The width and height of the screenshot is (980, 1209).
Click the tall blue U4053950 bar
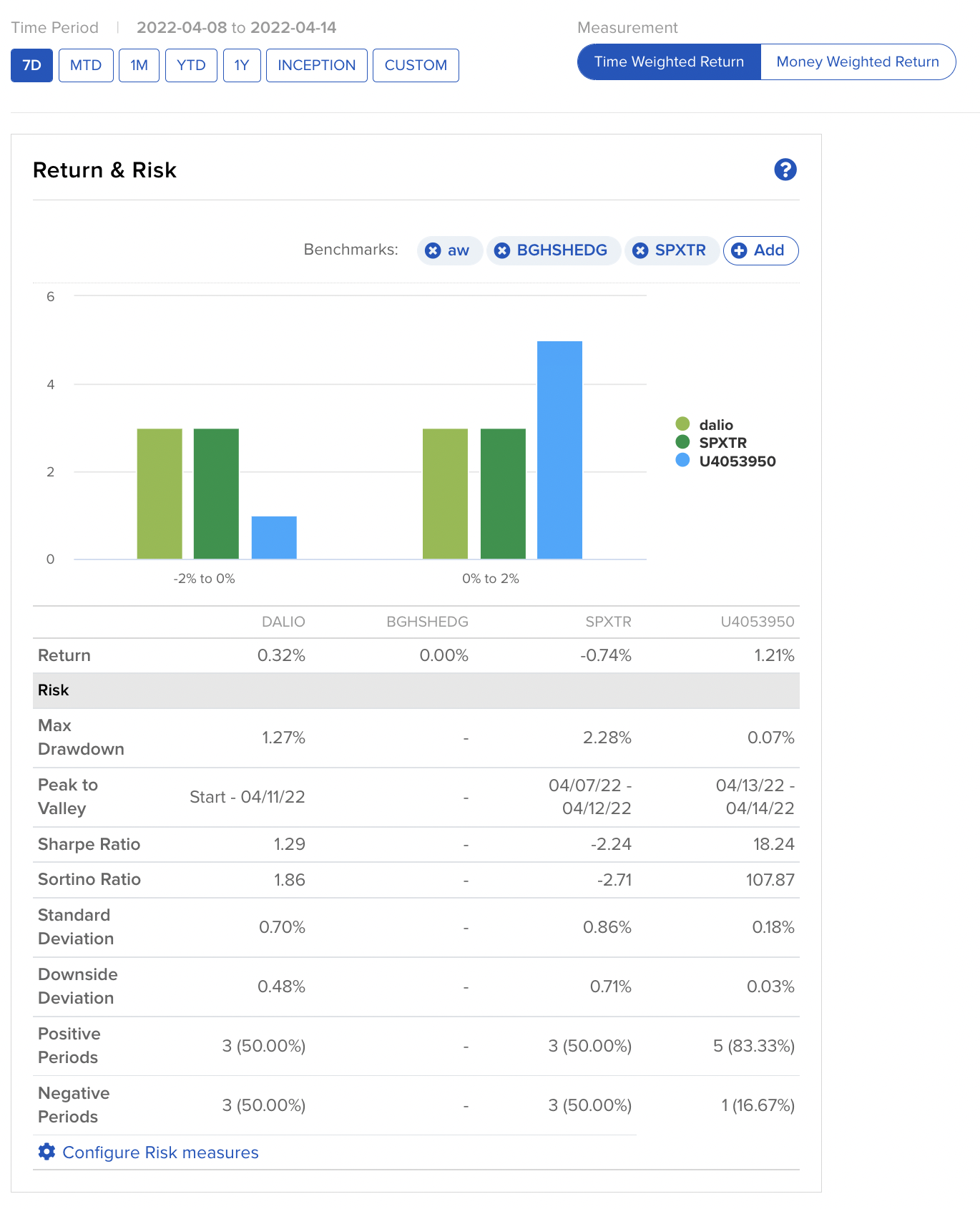(559, 451)
